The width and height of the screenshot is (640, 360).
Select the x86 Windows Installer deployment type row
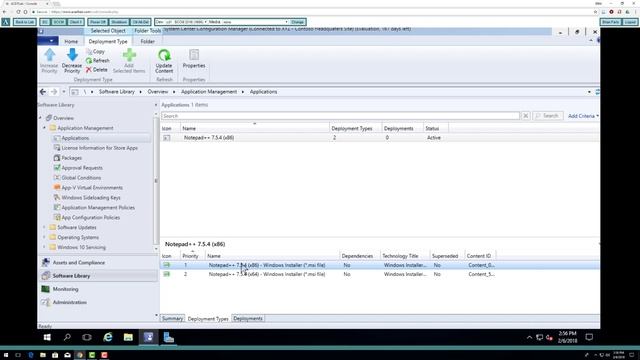coord(380,265)
